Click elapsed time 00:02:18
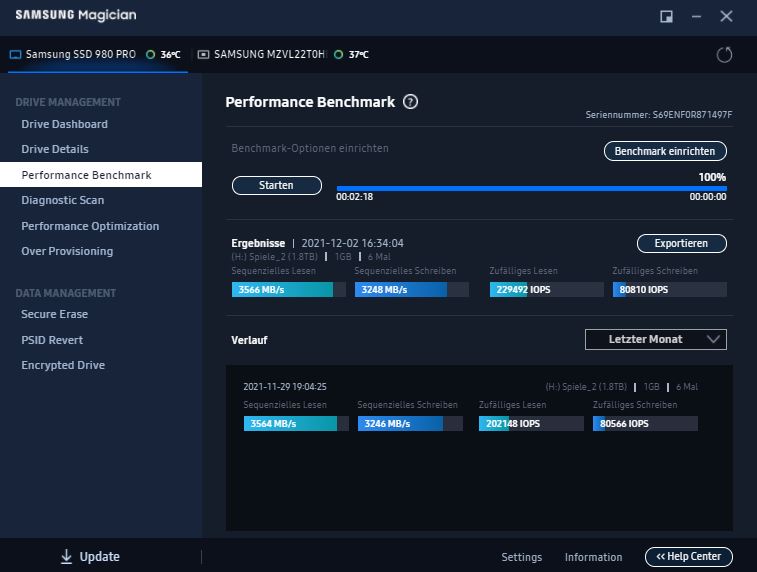 pyautogui.click(x=354, y=197)
